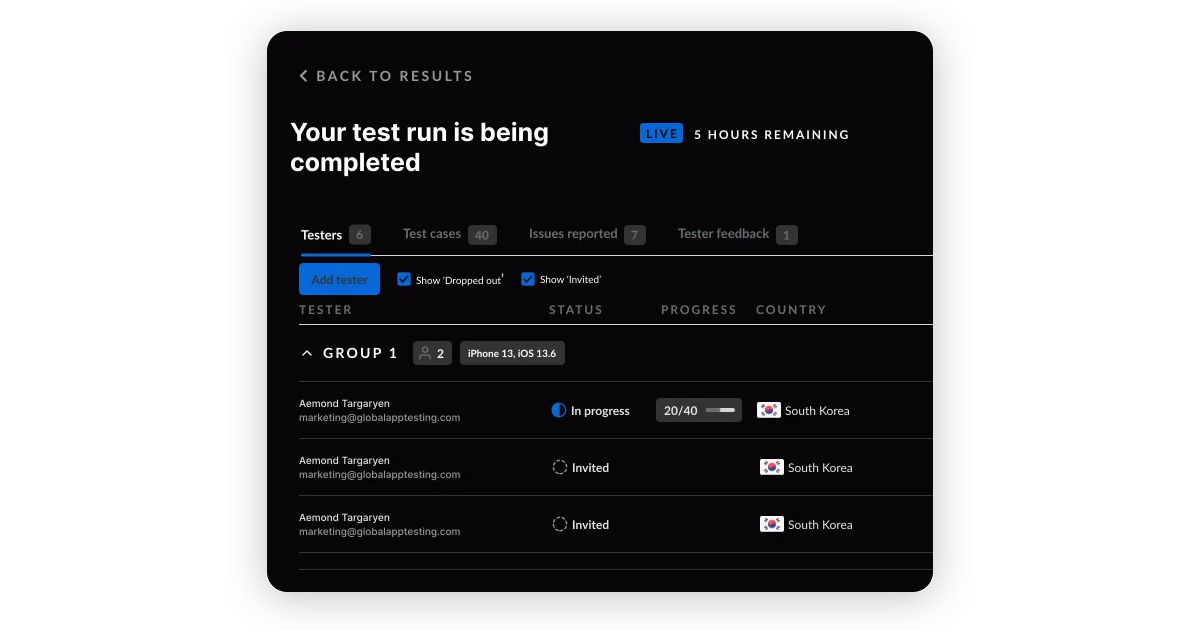Select the Tester feedback tab
Screen dimensions: 1200x630
click(723, 234)
